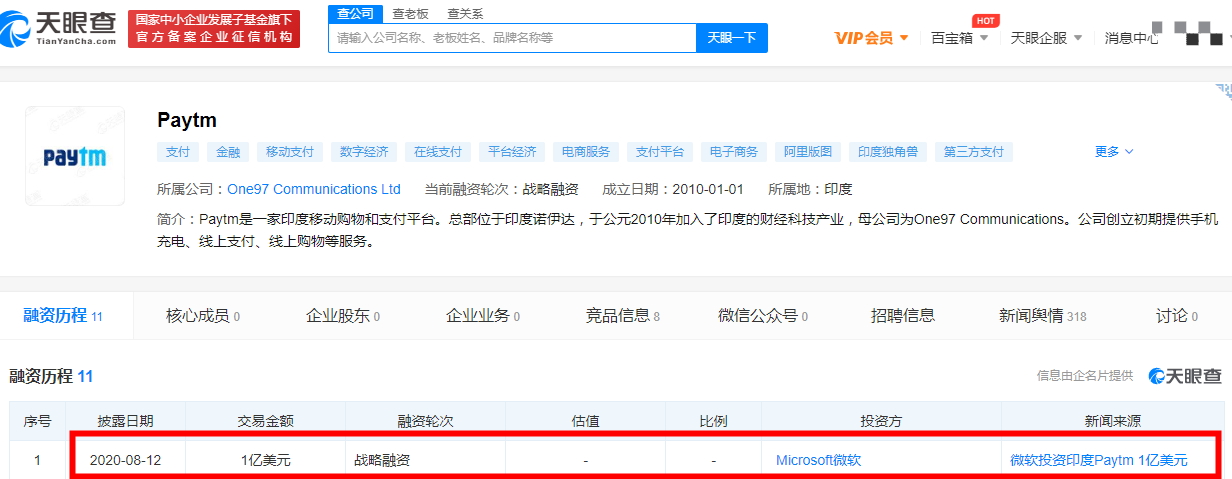Expand the 百宝箱 menu
Viewport: 1232px width, 479px height.
click(959, 38)
